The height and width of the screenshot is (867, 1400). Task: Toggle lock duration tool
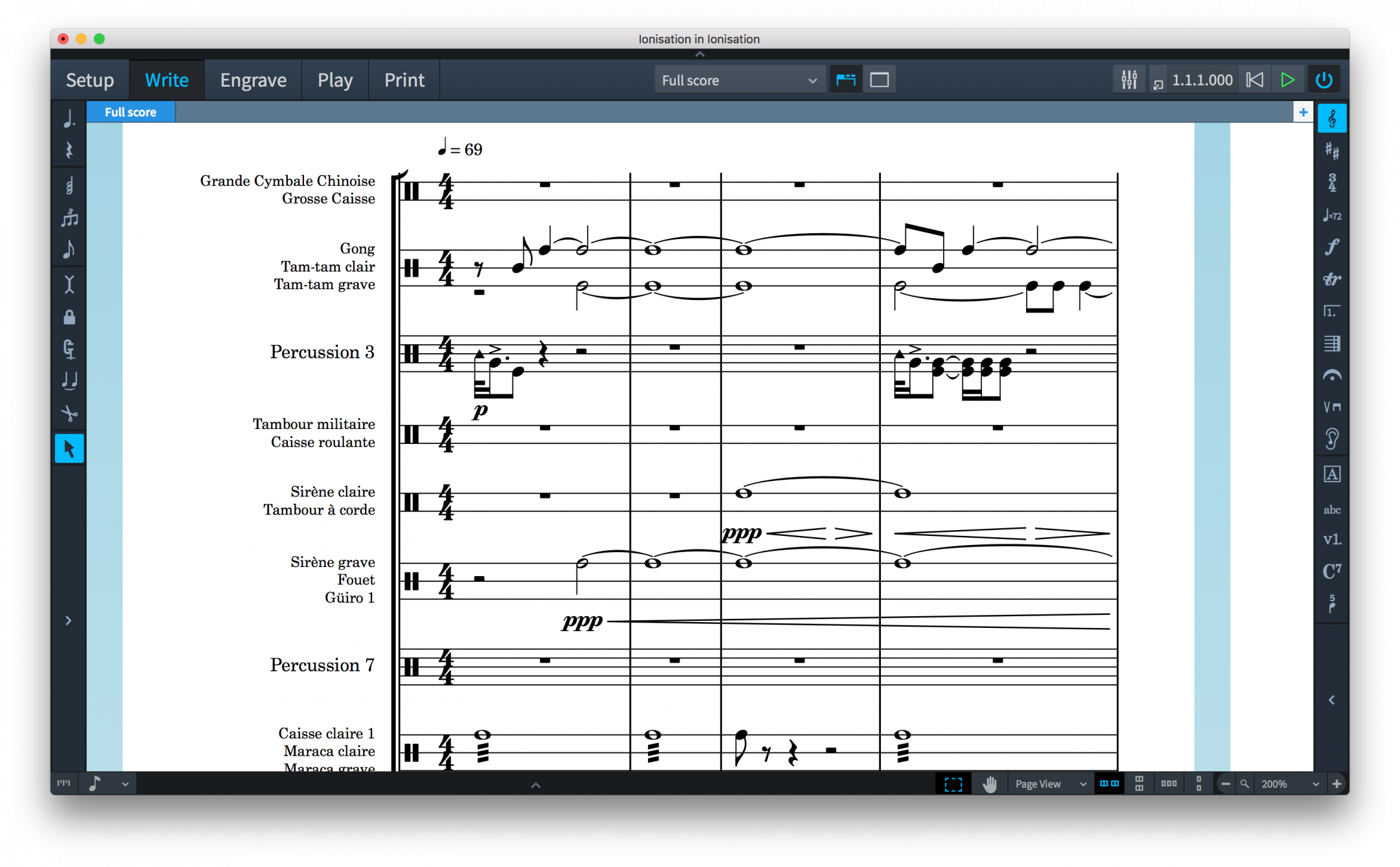(69, 317)
